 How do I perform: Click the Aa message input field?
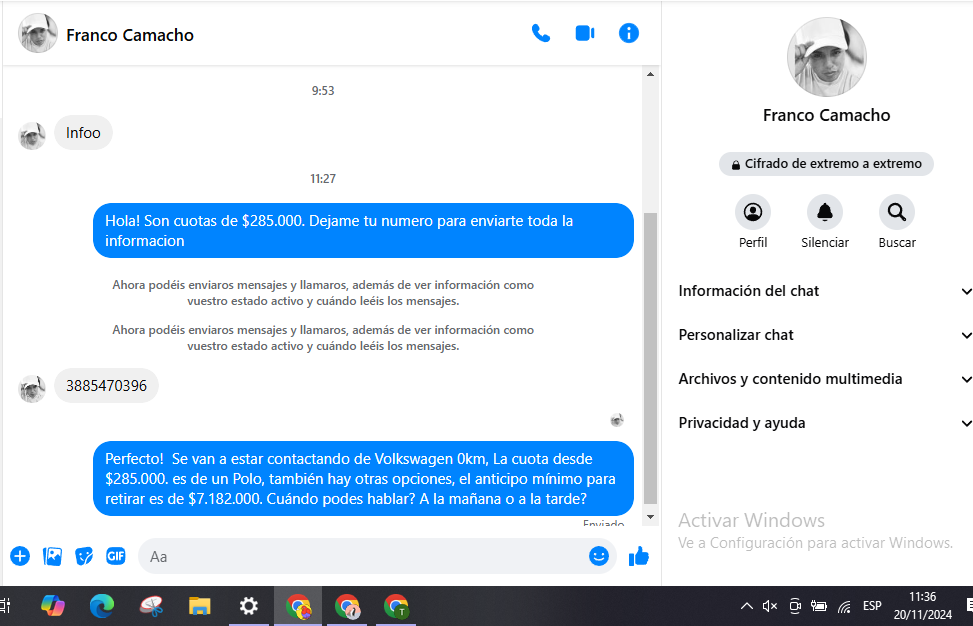click(x=360, y=556)
